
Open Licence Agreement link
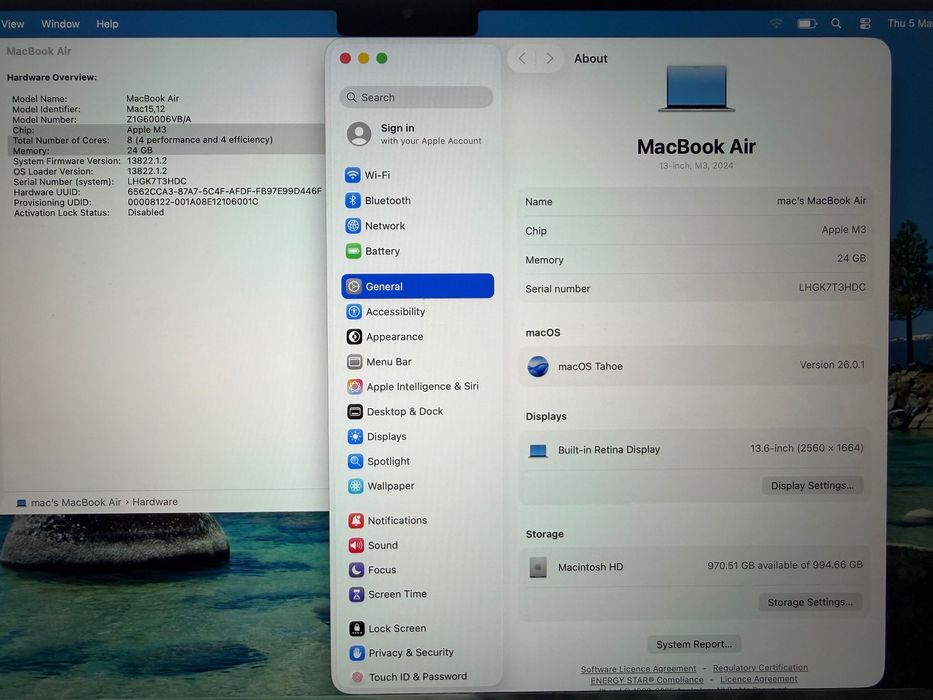click(759, 679)
